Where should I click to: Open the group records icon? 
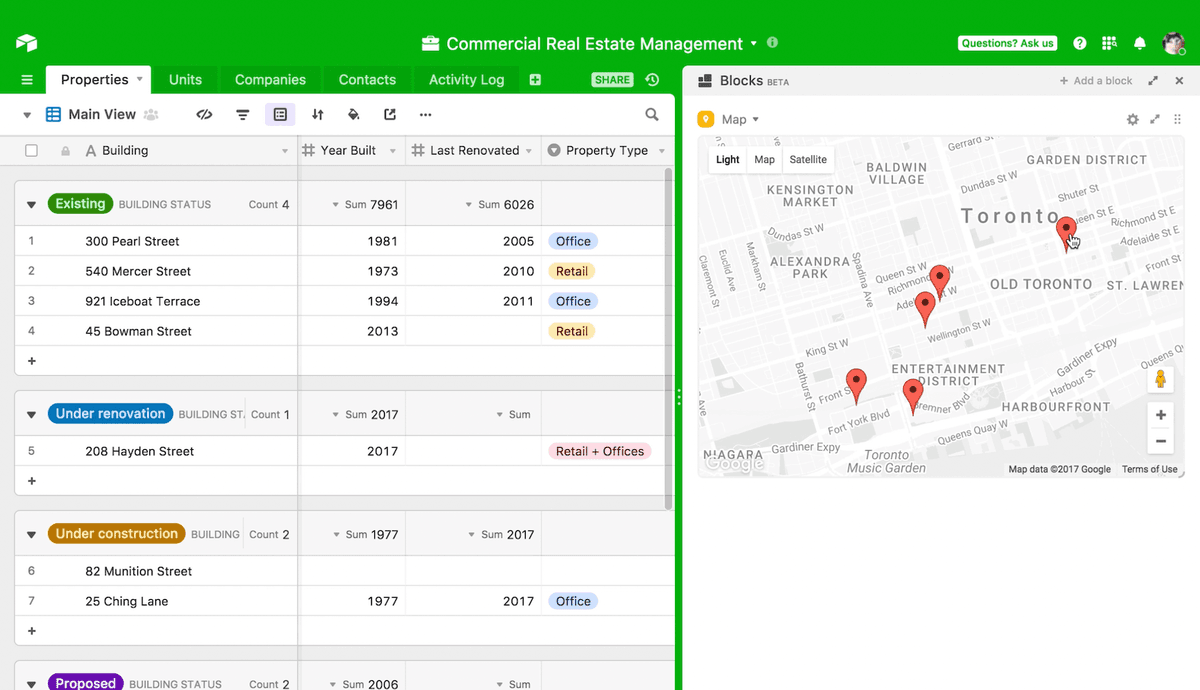click(x=280, y=115)
